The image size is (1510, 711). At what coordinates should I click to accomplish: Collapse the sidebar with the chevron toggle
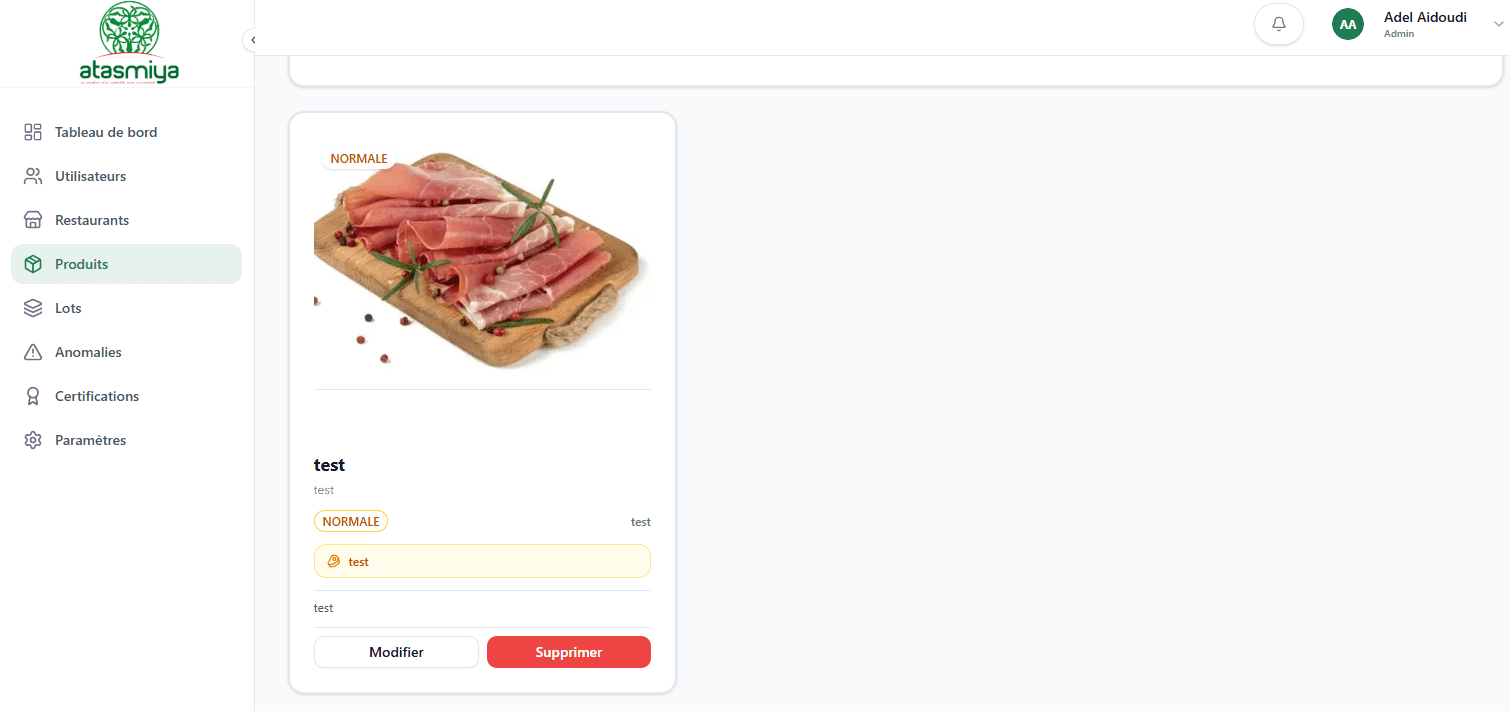253,40
